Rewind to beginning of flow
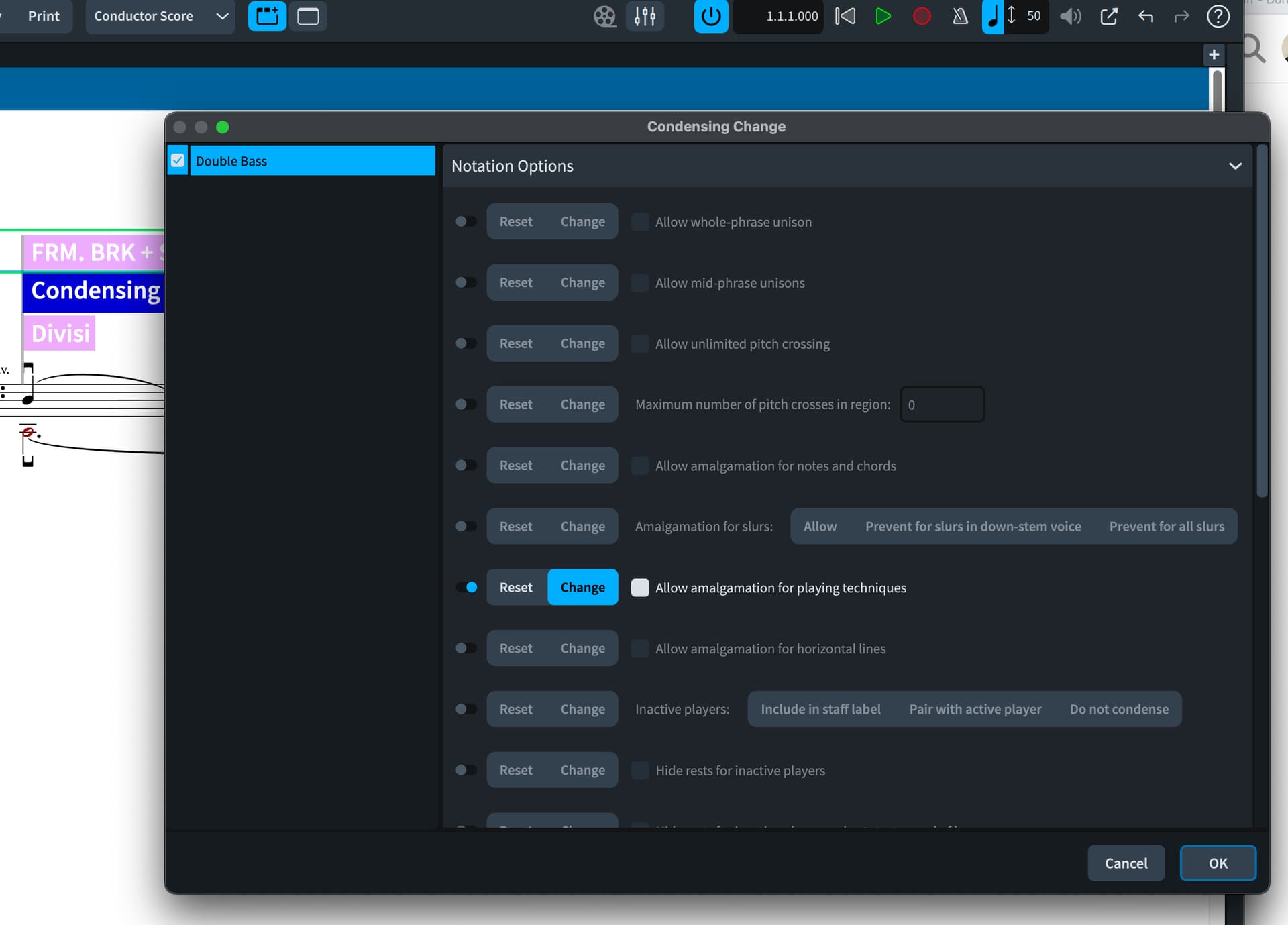This screenshot has height=925, width=1288. [845, 16]
